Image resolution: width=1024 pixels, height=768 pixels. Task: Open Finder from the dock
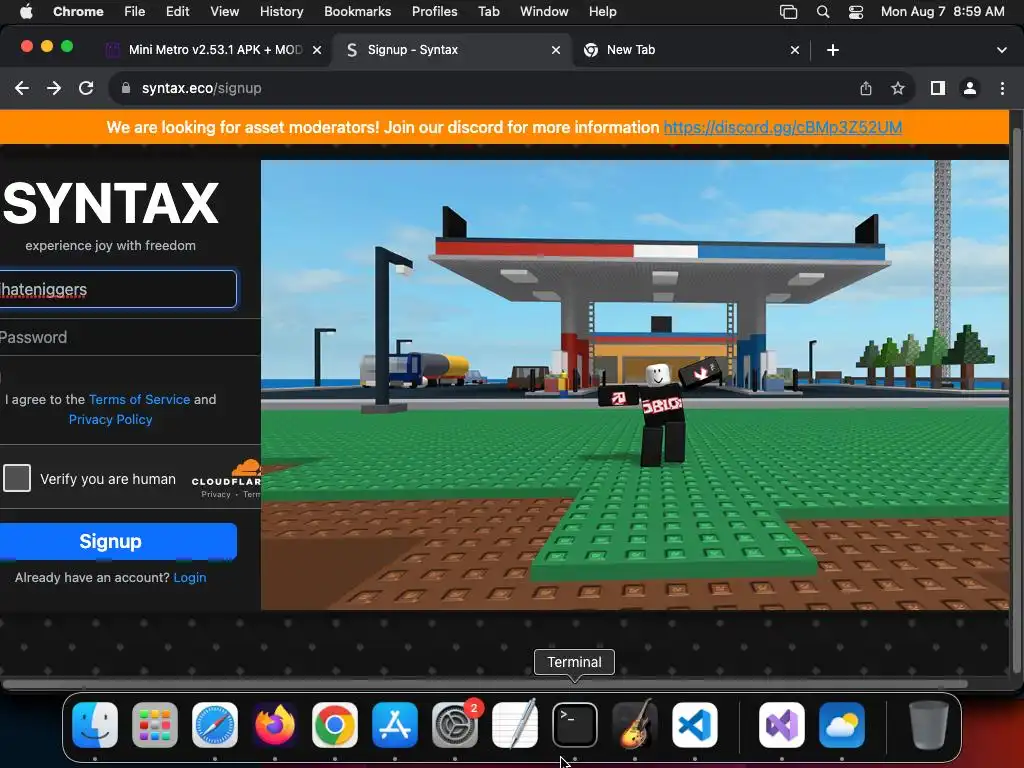tap(95, 725)
